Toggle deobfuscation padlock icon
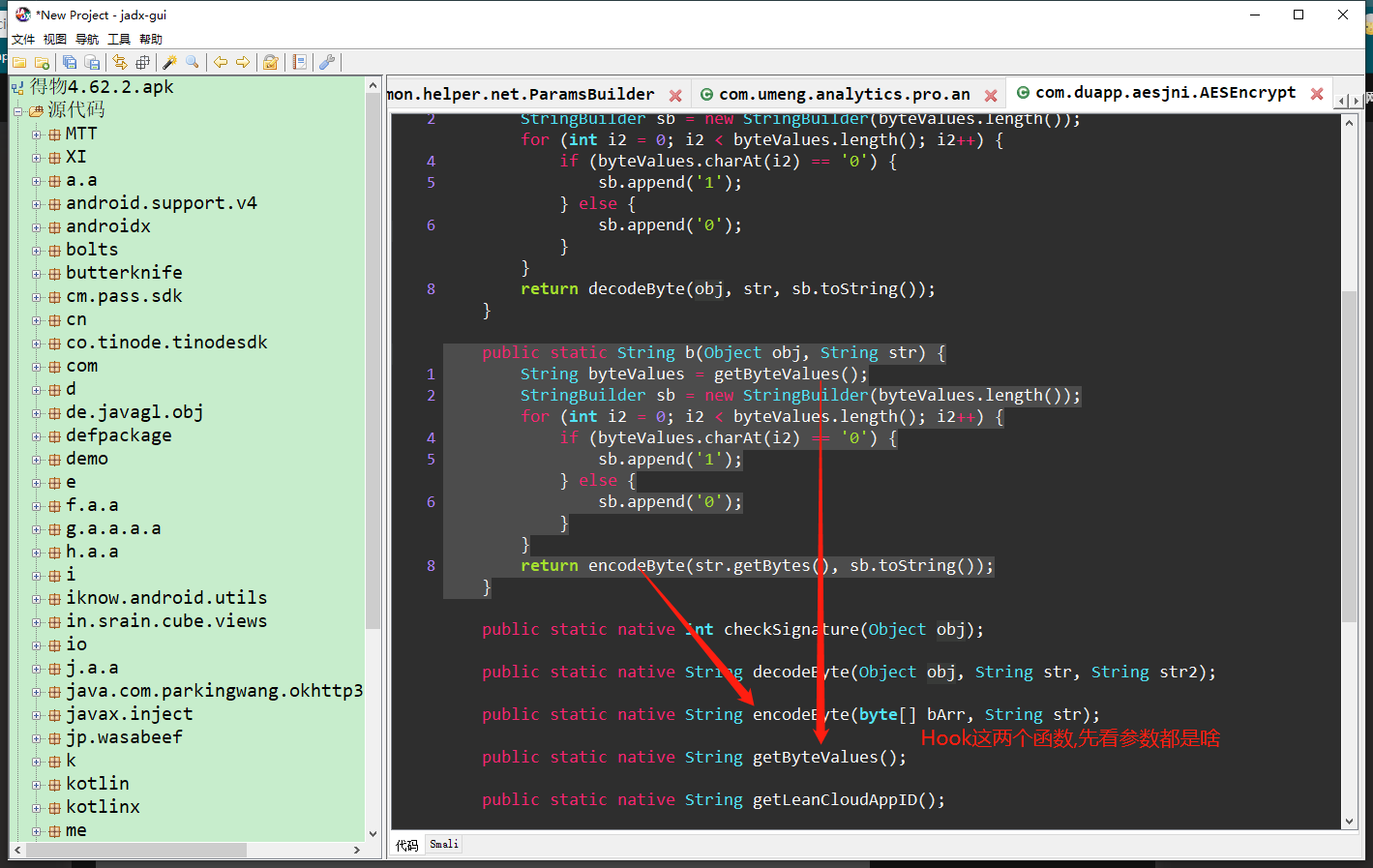 click(x=271, y=62)
